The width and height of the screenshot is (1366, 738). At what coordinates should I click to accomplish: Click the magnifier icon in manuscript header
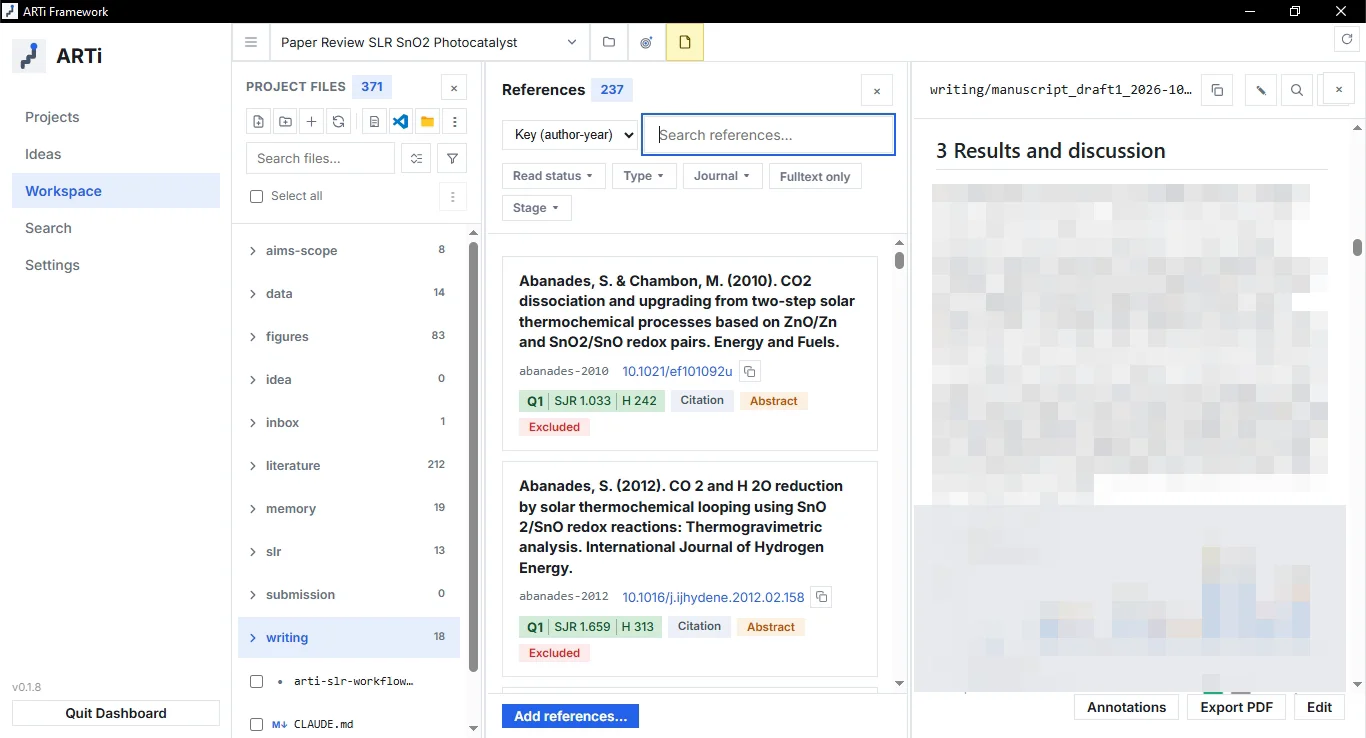click(x=1297, y=90)
